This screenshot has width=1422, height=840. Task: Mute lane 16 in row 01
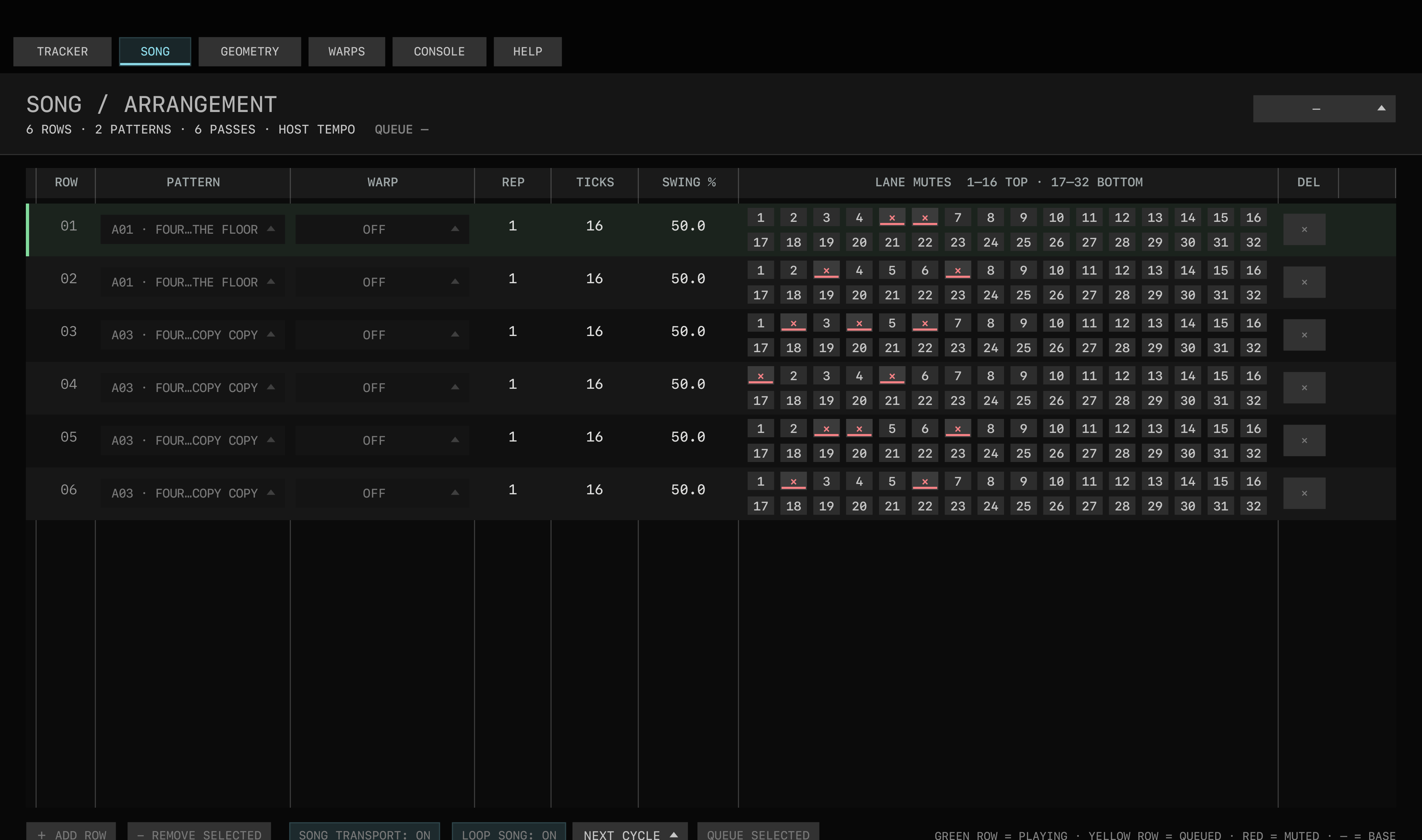coord(1253,217)
